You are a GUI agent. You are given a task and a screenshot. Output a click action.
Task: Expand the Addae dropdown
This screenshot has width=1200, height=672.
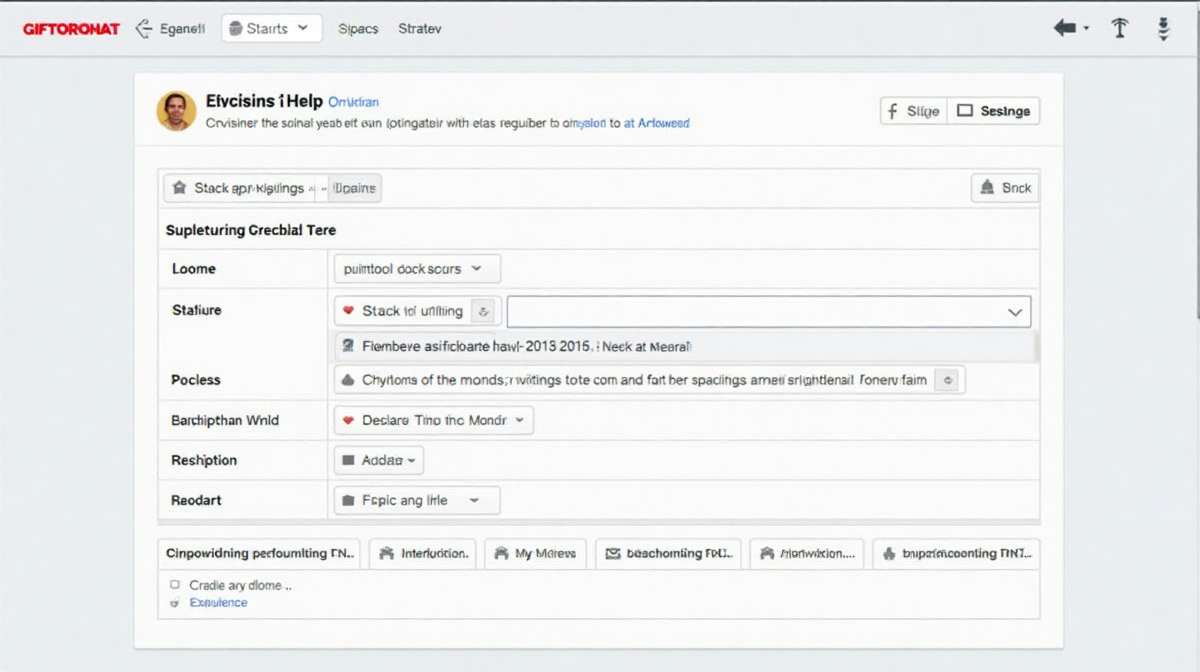pos(379,461)
